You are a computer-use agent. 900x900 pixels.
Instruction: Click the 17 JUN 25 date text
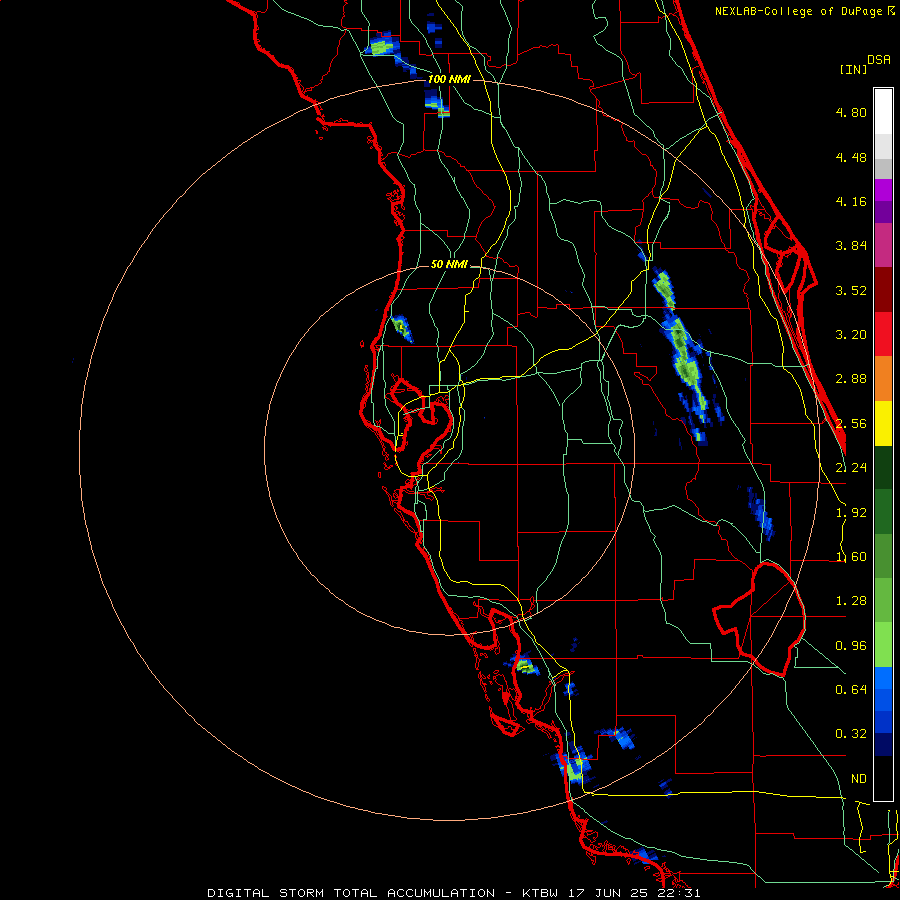tap(608, 893)
